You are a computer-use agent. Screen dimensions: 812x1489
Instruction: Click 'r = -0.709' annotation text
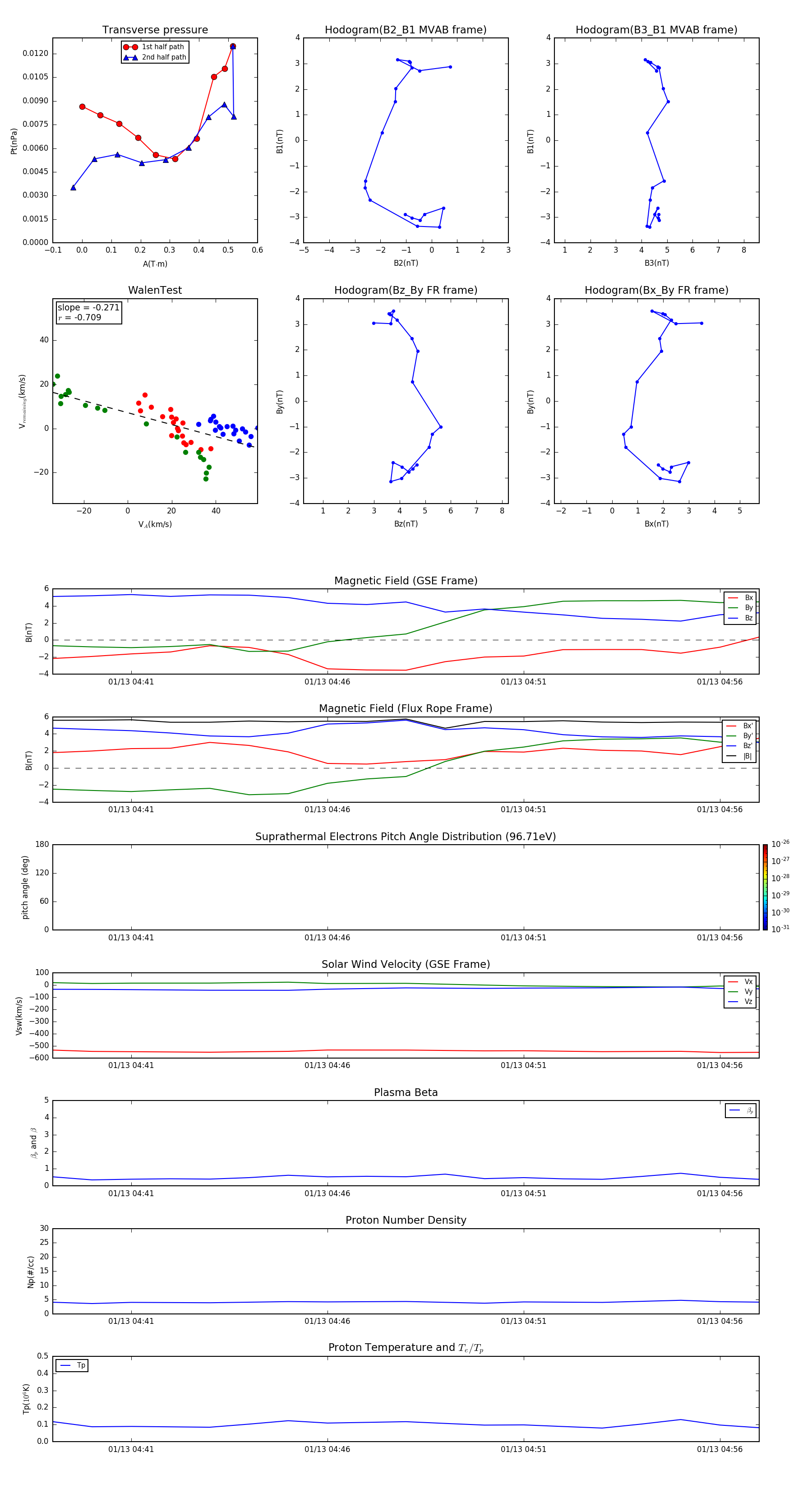[x=80, y=317]
